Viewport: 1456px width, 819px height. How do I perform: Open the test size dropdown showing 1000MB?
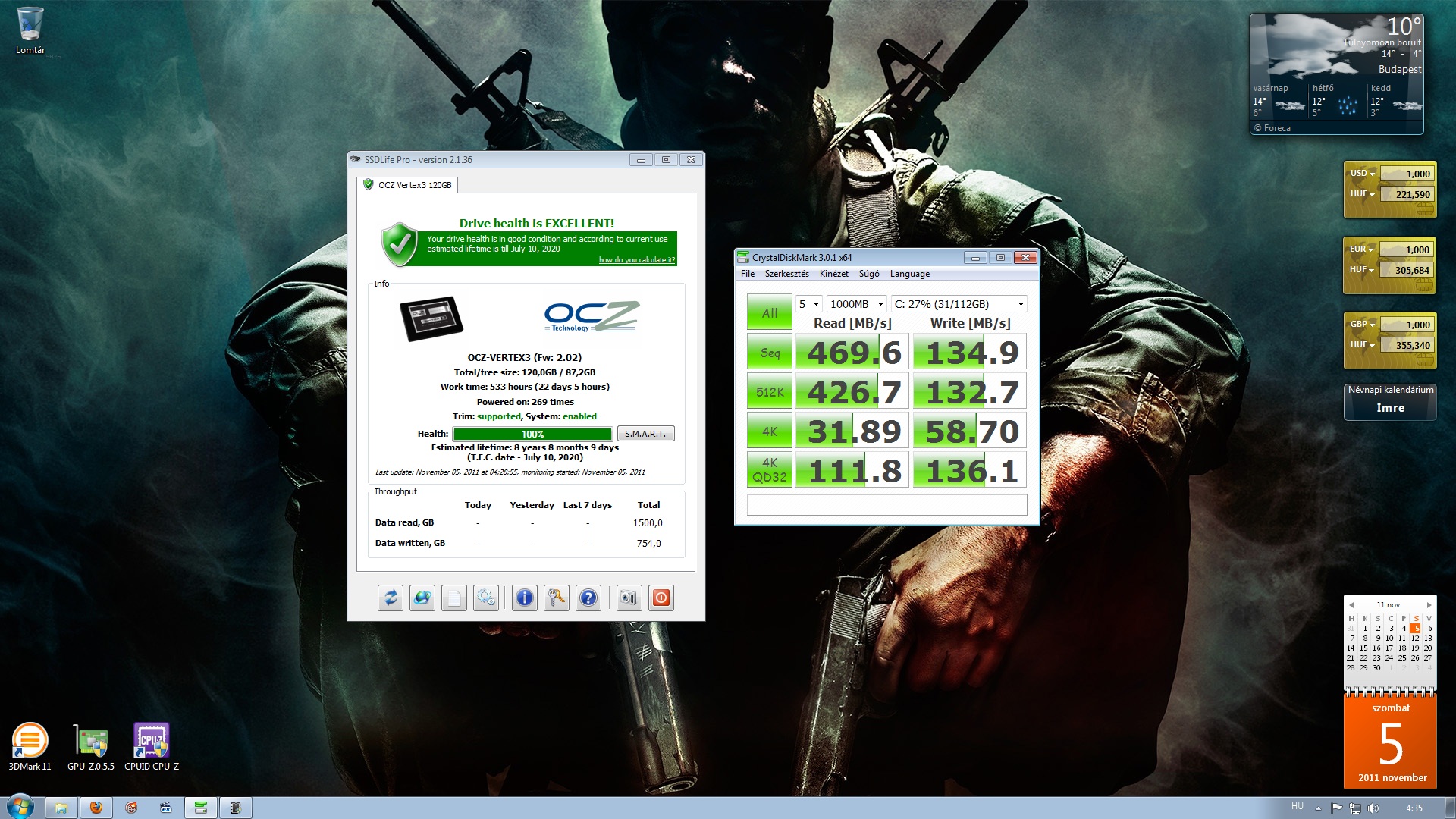pyautogui.click(x=857, y=304)
